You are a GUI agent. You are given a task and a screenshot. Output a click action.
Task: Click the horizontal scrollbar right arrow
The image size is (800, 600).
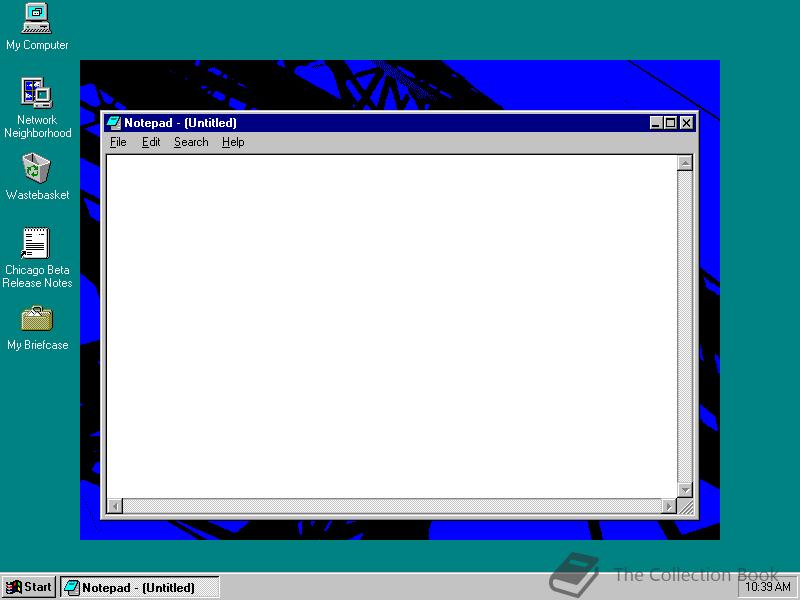click(x=668, y=506)
